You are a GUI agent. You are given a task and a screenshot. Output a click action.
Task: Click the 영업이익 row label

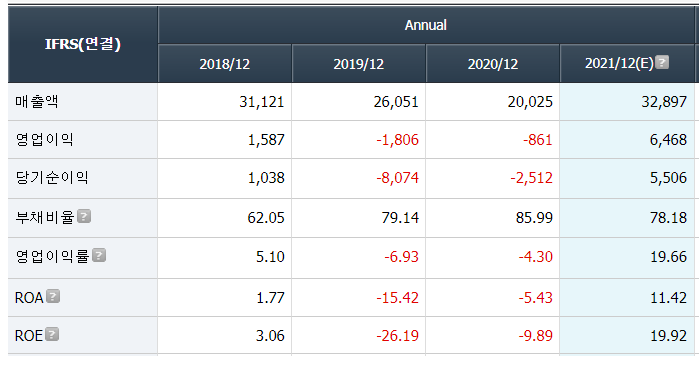(x=44, y=140)
